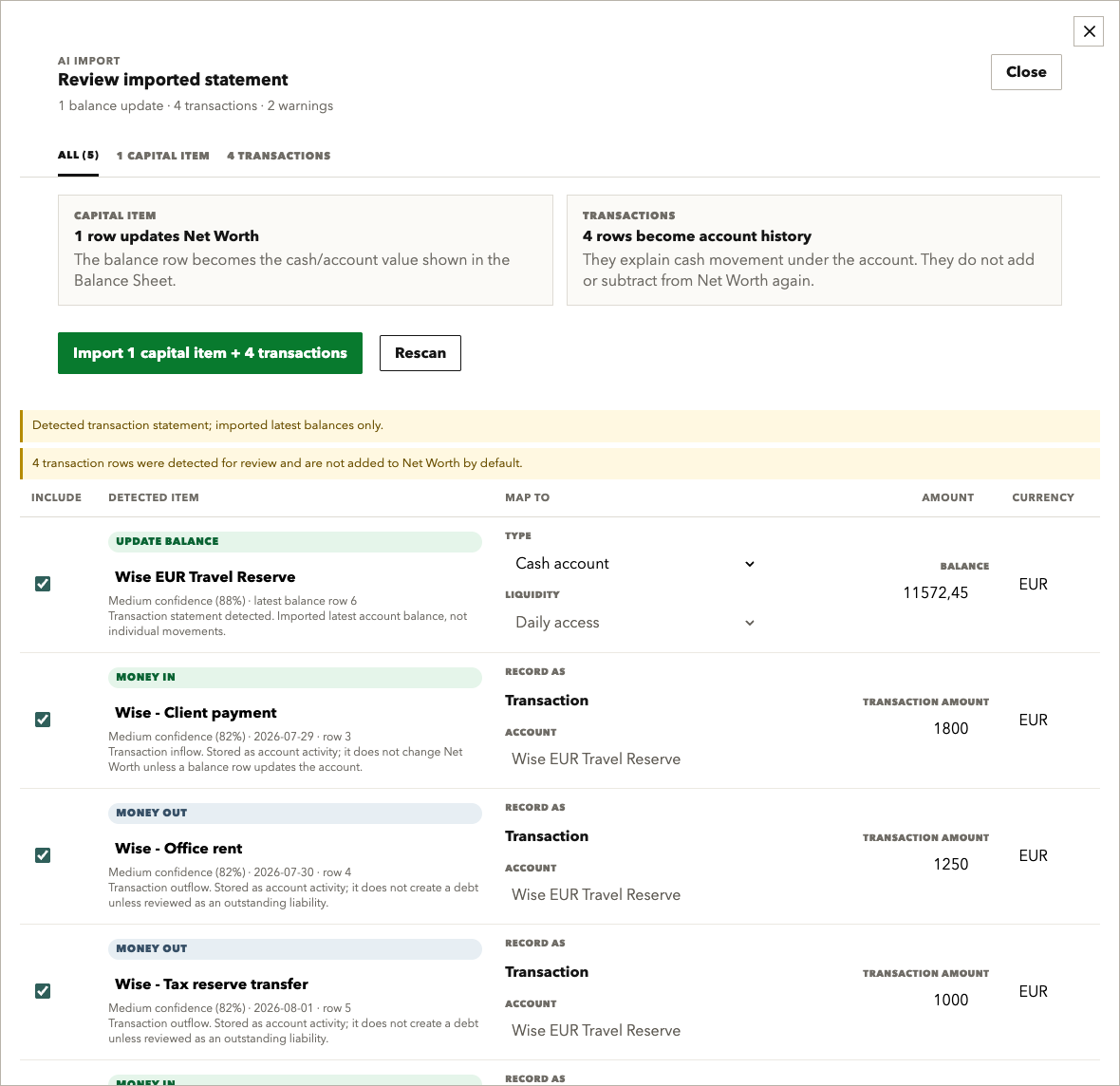
Task: Select the Capital Item summary card
Action: (x=305, y=250)
